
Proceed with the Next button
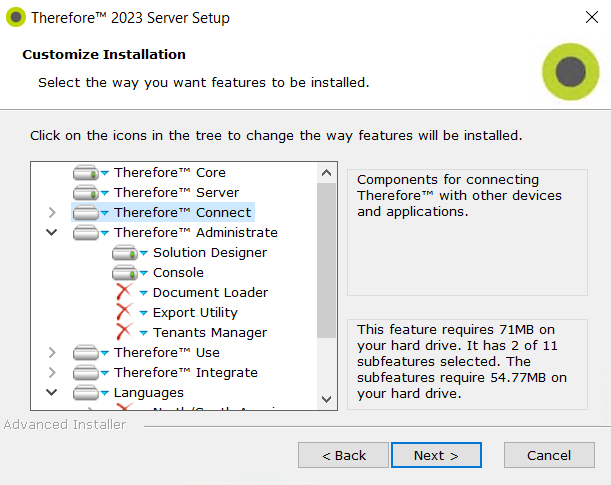coord(436,455)
